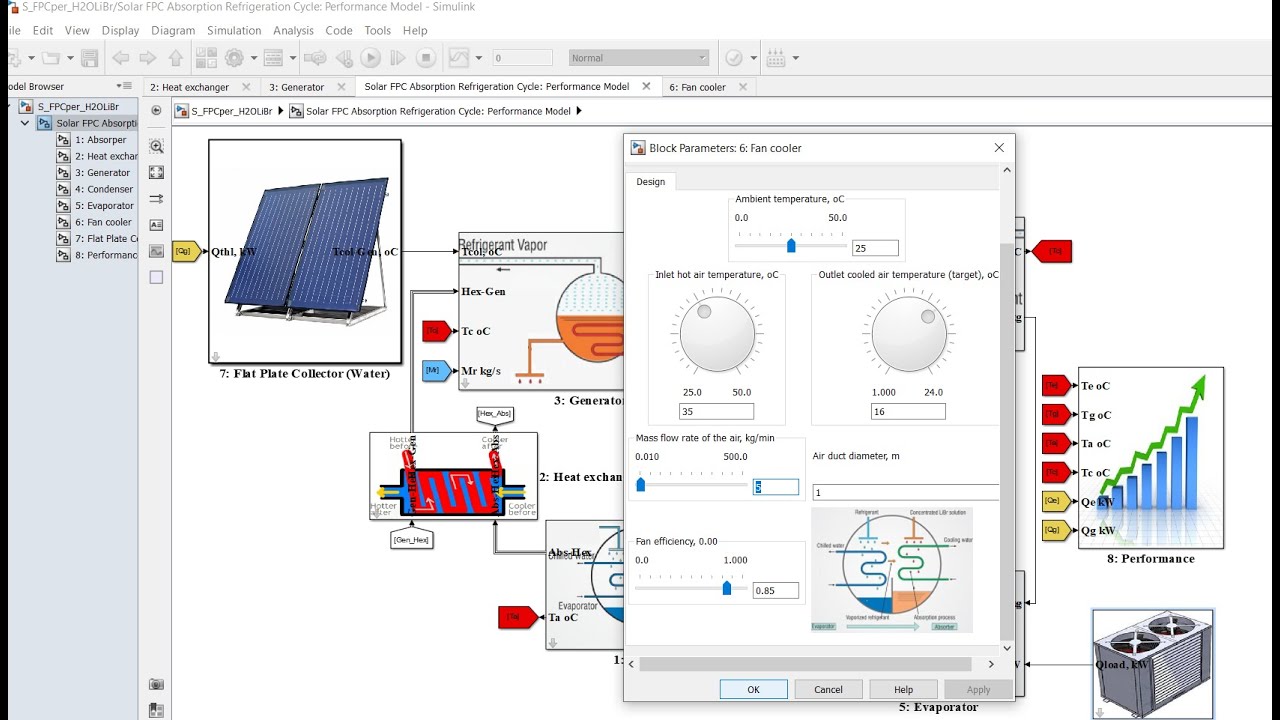Click the Outlet cooled air temperature knob

click(909, 336)
